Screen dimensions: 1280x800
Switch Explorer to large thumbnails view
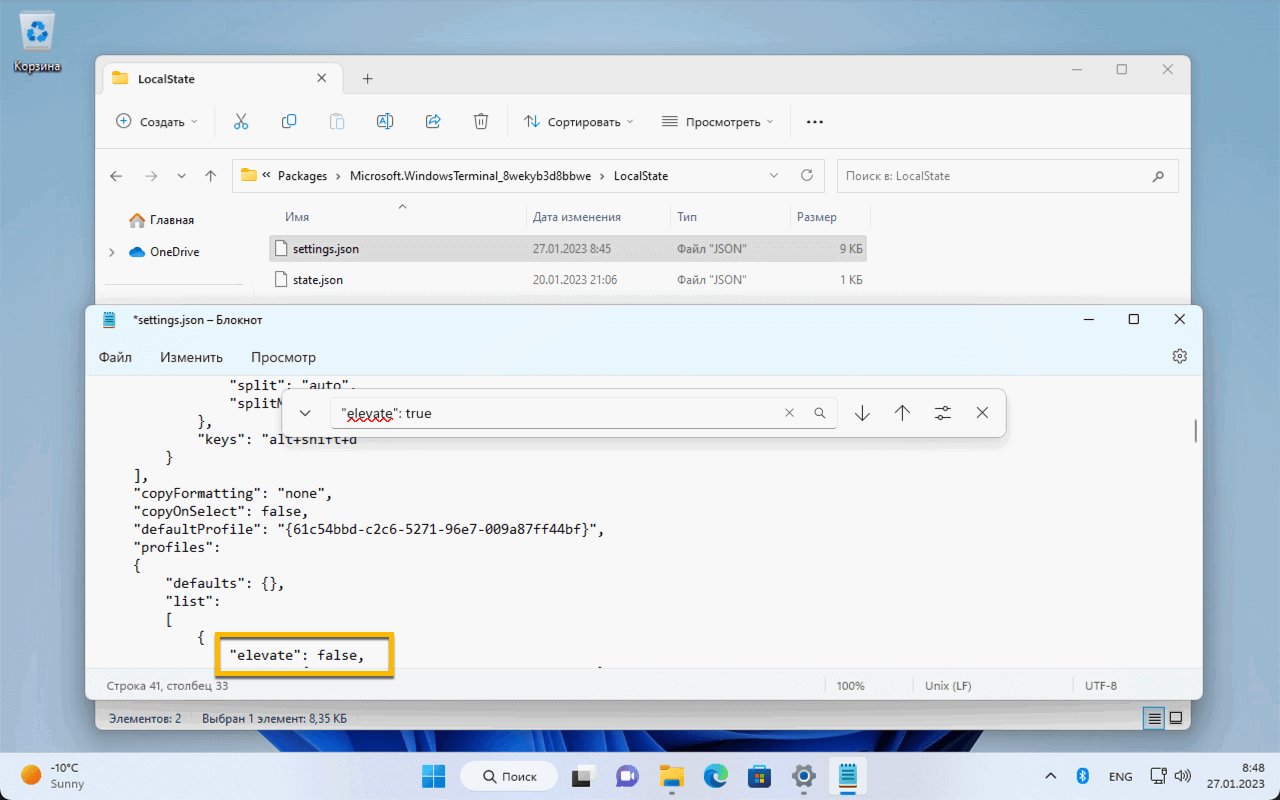tap(1176, 718)
